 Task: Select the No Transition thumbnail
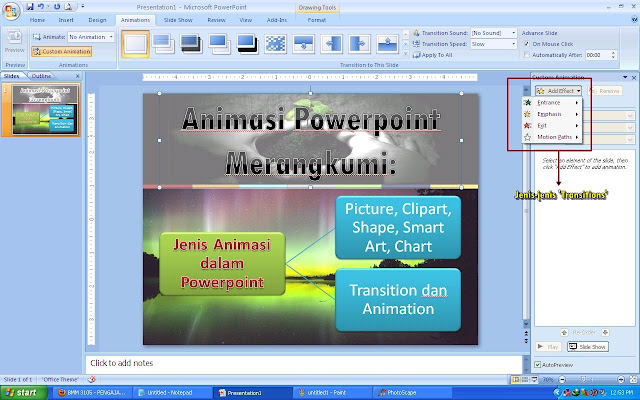(136, 44)
